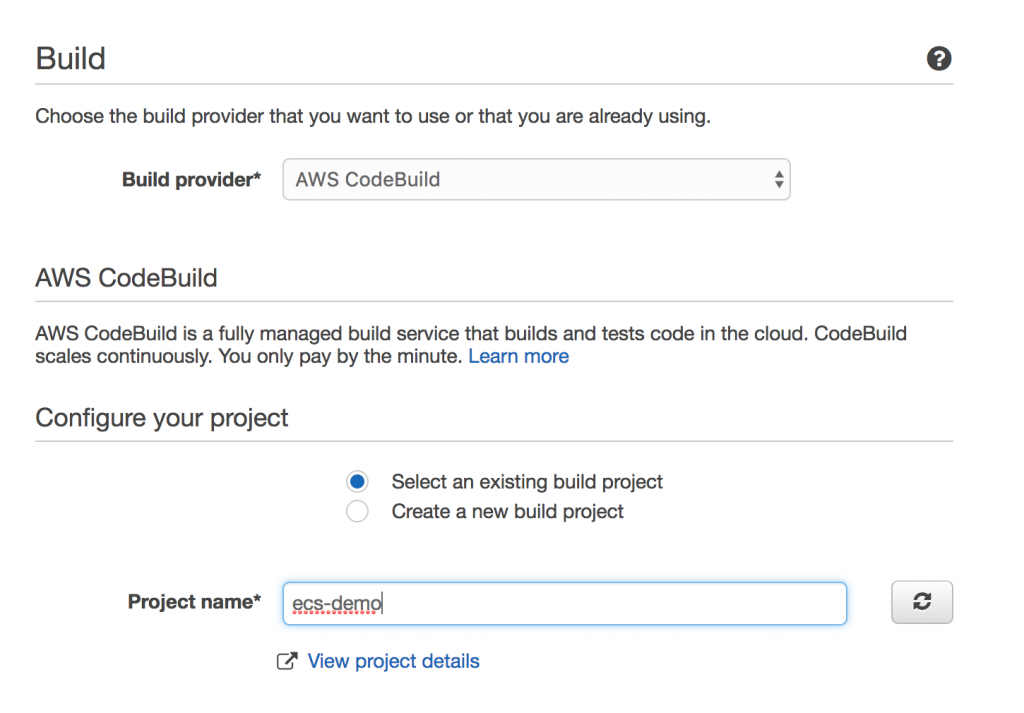Click the Project name input field
1024x713 pixels.
click(600, 604)
